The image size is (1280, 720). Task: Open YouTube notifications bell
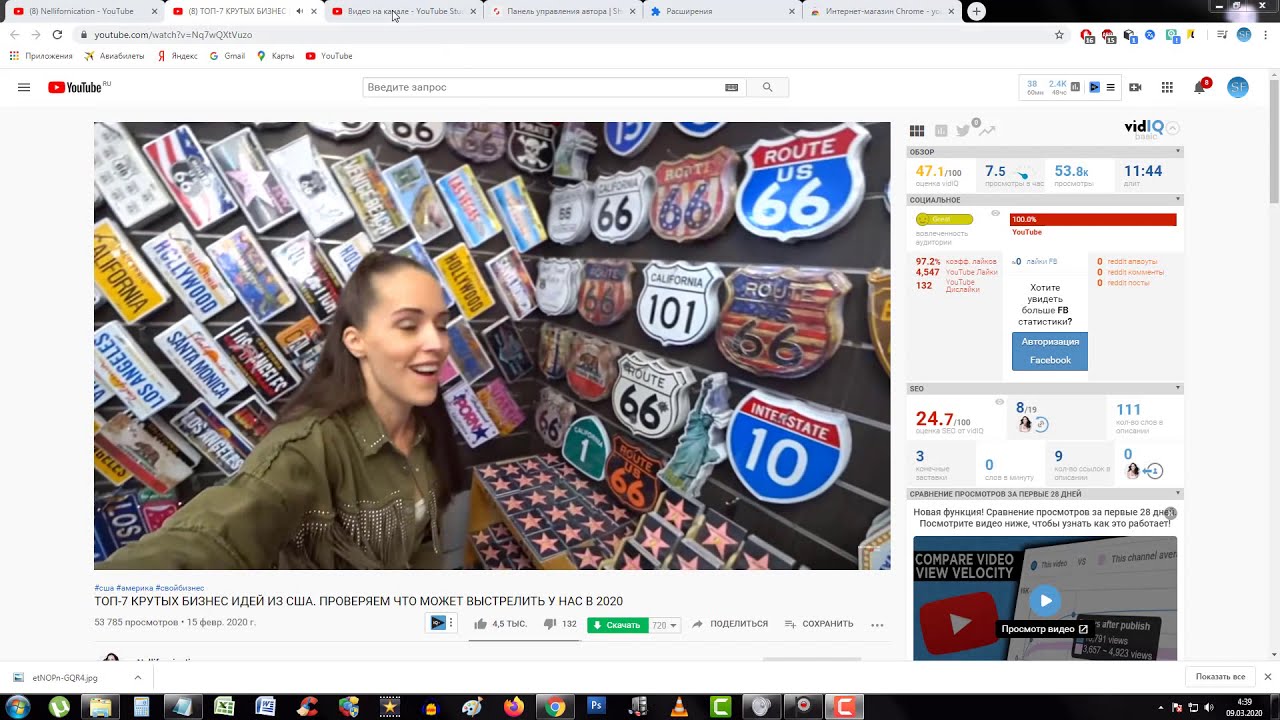coord(1199,87)
